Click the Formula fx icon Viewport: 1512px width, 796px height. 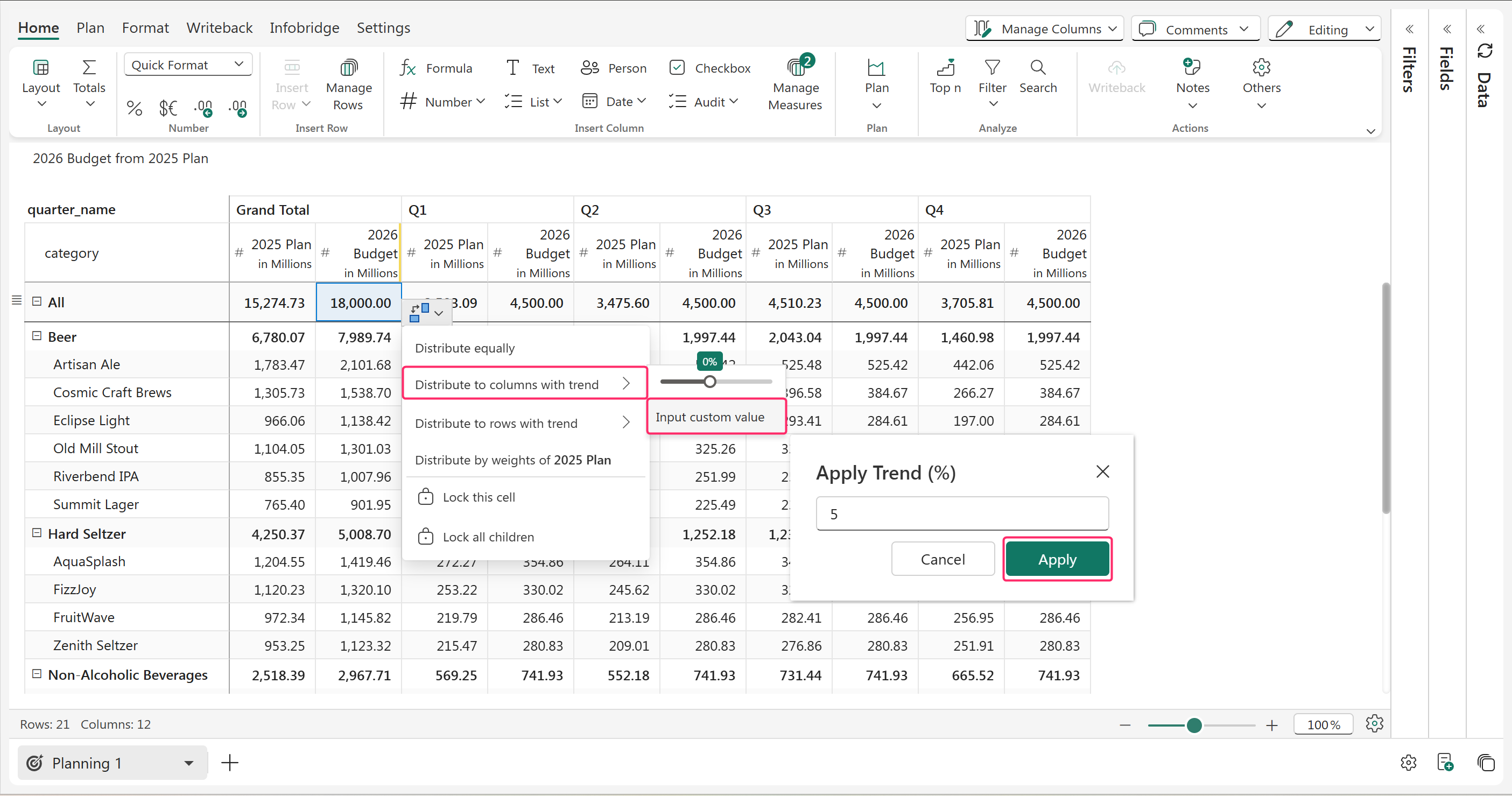coord(408,68)
